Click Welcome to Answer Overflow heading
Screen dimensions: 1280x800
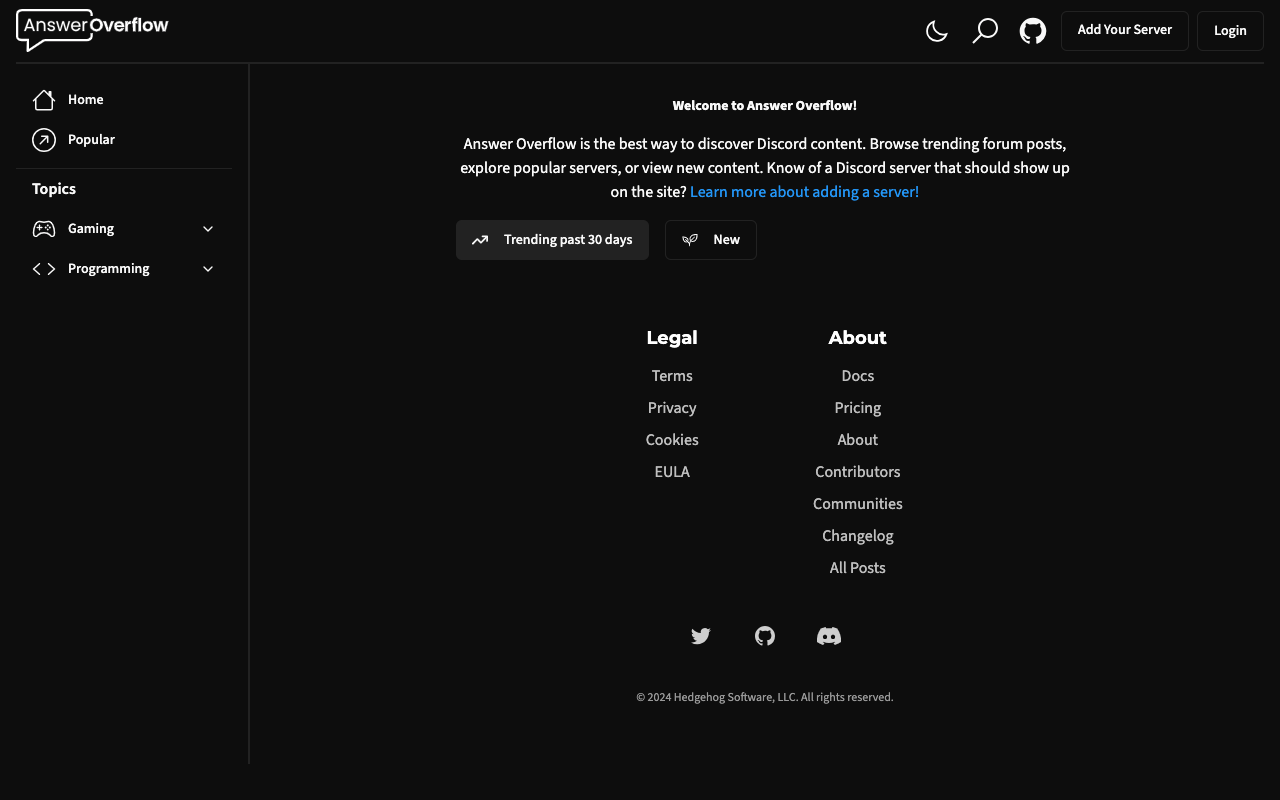765,106
